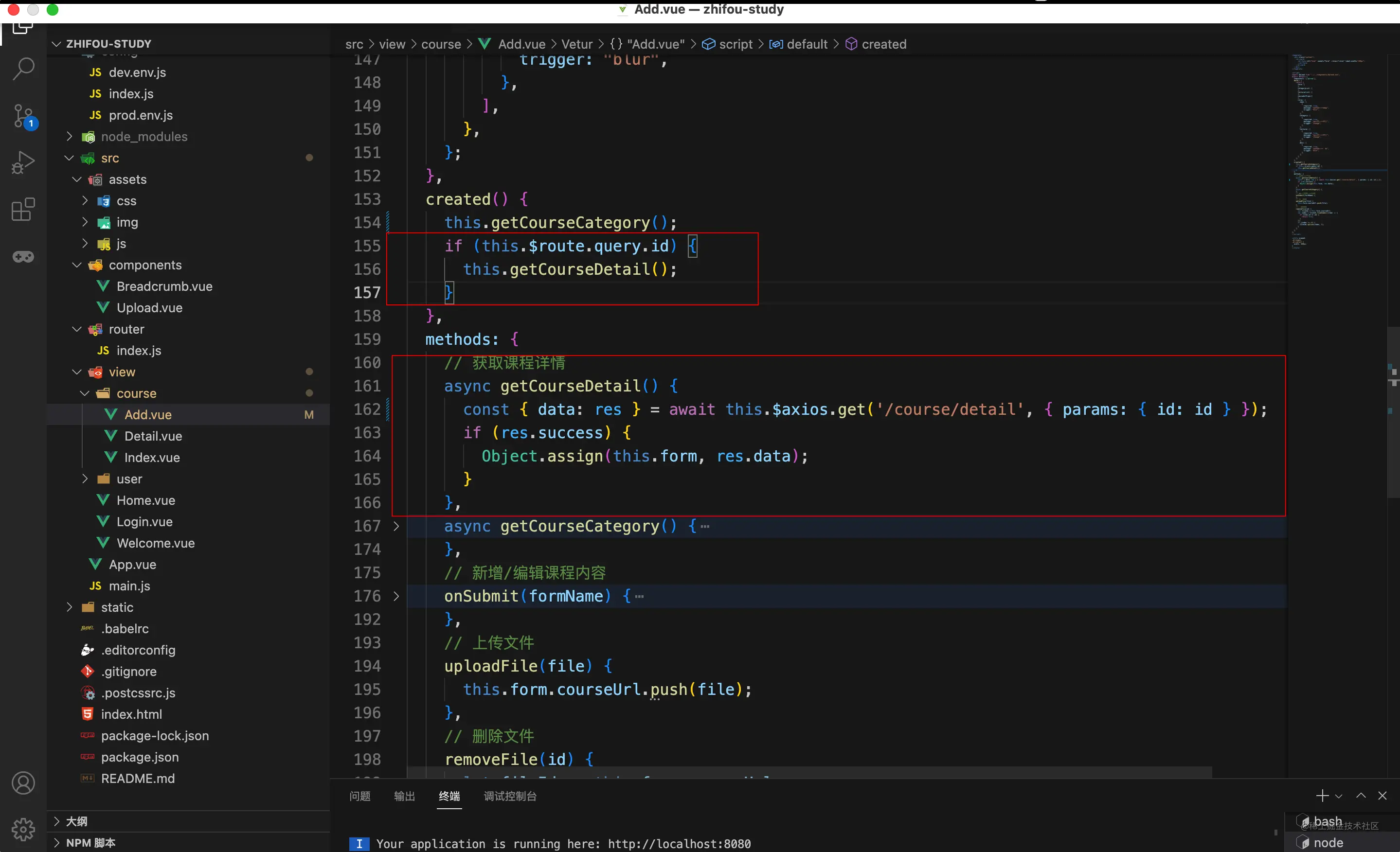
Task: Switch to the 问题 panel tab
Action: tap(359, 797)
